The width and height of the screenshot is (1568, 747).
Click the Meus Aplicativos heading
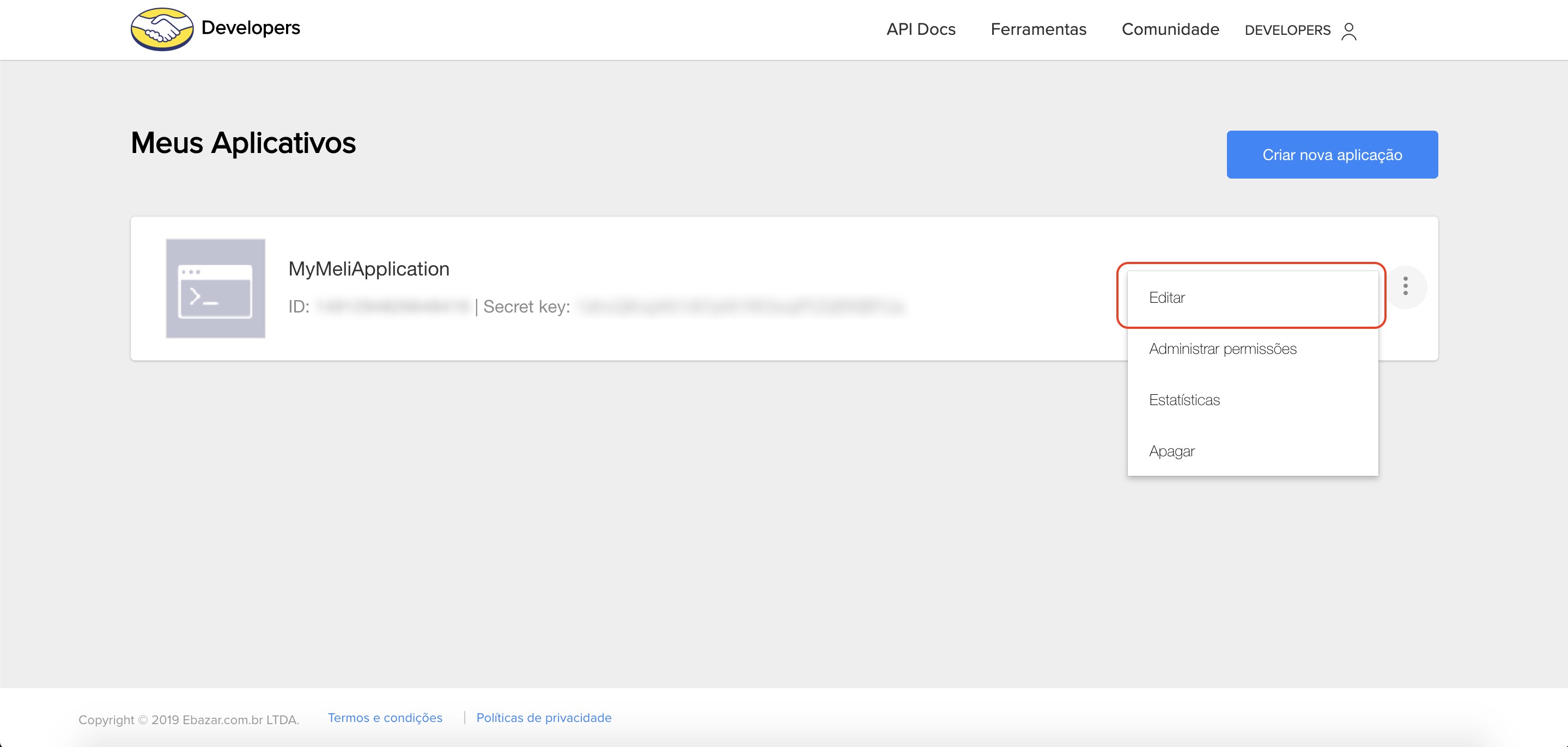pyautogui.click(x=243, y=143)
